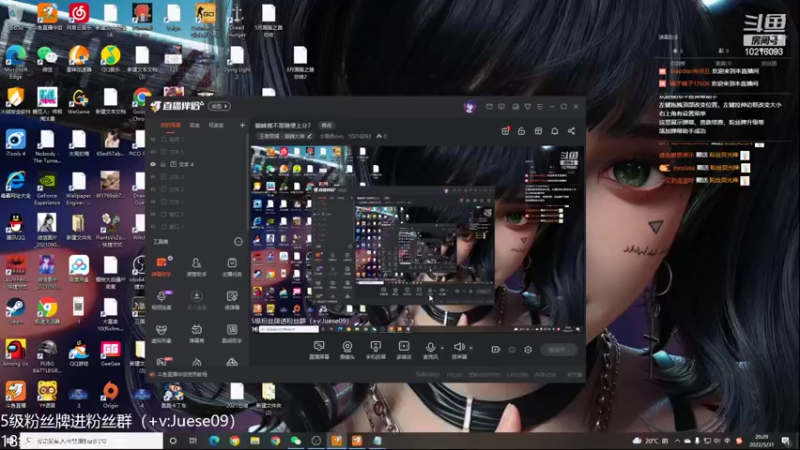The image size is (800, 450).
Task: Open the 房管助手 tool
Action: tap(196, 267)
